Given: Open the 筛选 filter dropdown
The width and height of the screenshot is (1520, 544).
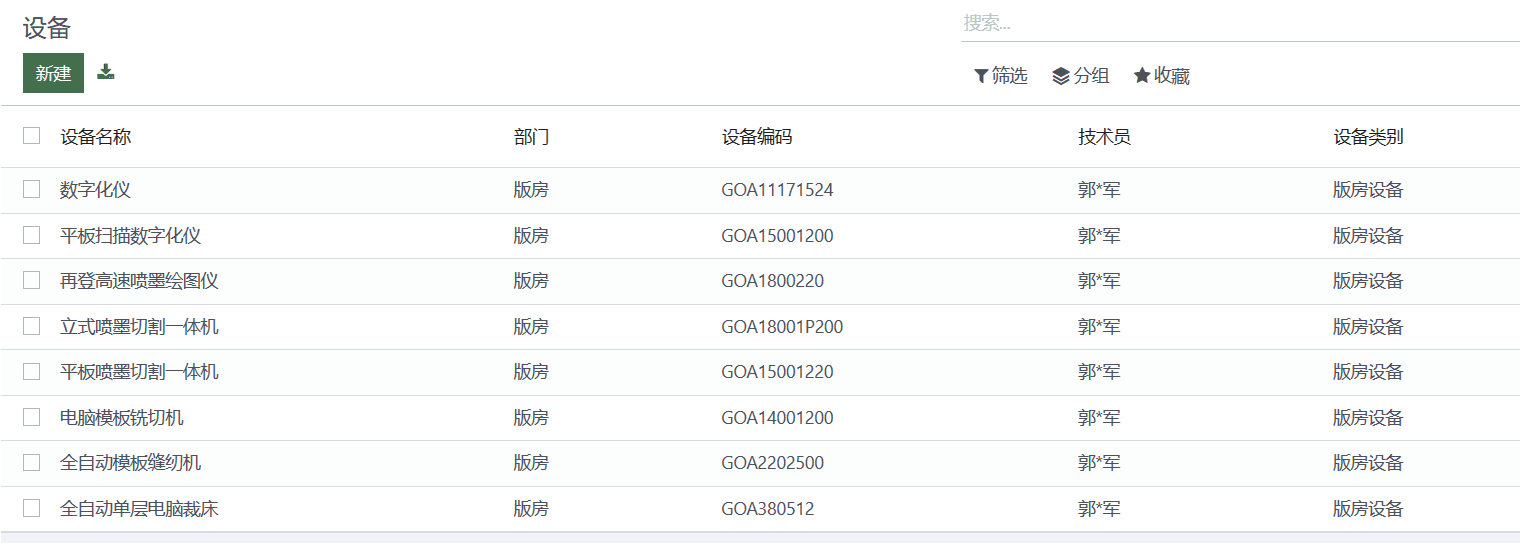Looking at the screenshot, I should [1001, 76].
